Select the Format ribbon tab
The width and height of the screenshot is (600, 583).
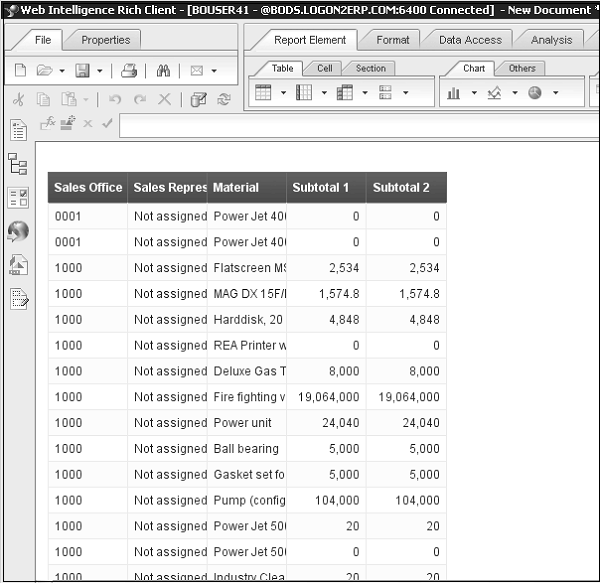(392, 40)
